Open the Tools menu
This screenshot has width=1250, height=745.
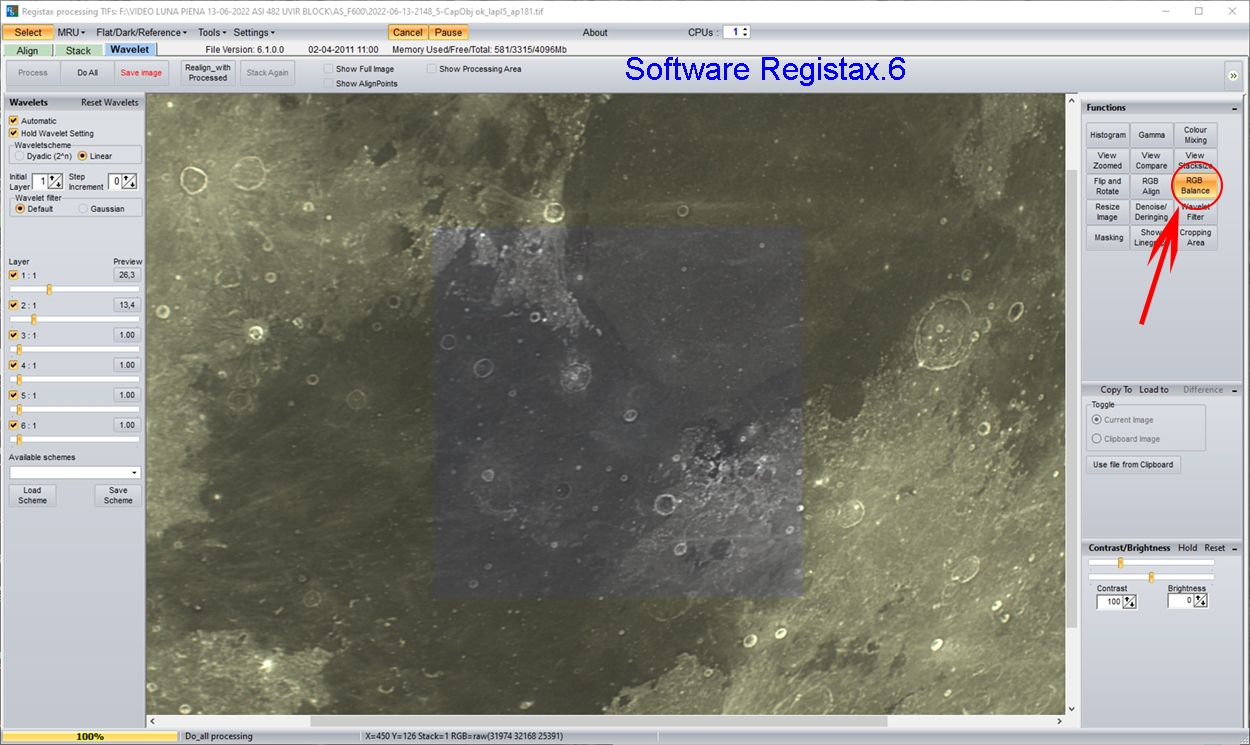tap(212, 33)
